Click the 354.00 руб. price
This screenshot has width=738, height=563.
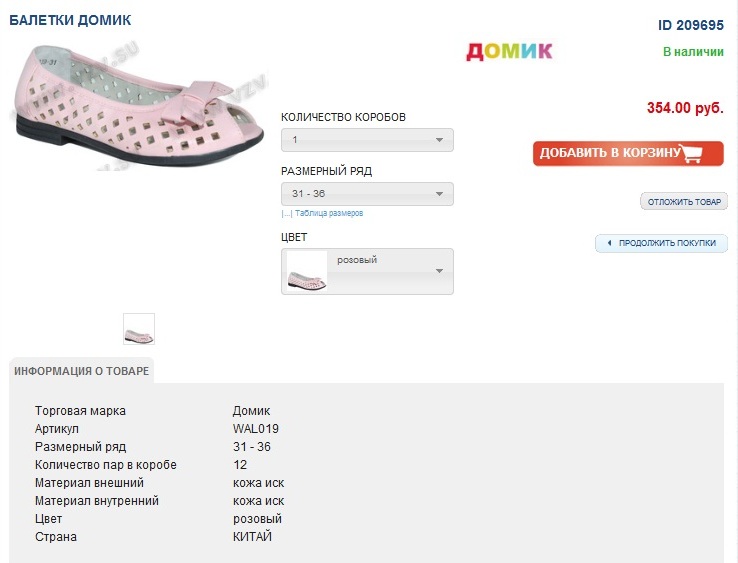pyautogui.click(x=685, y=108)
